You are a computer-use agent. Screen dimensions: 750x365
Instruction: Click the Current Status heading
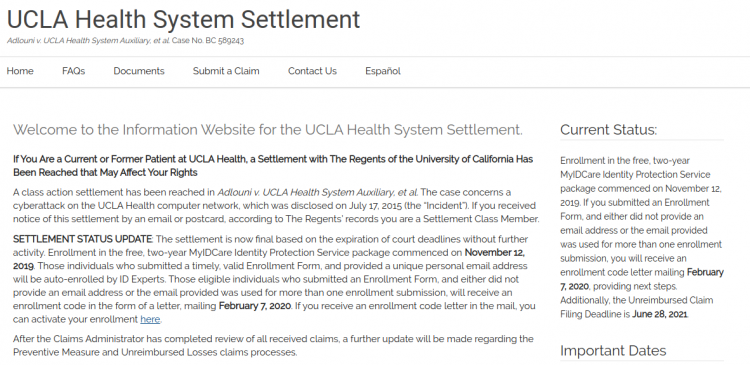[608, 130]
